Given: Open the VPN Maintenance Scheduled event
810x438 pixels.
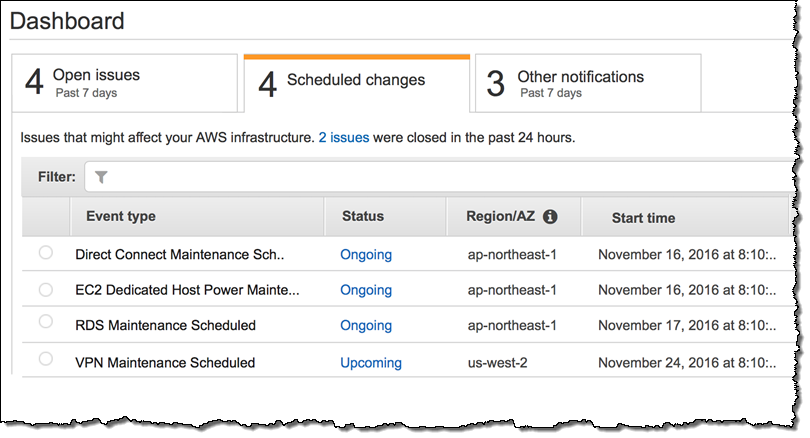Looking at the screenshot, I should [165, 362].
